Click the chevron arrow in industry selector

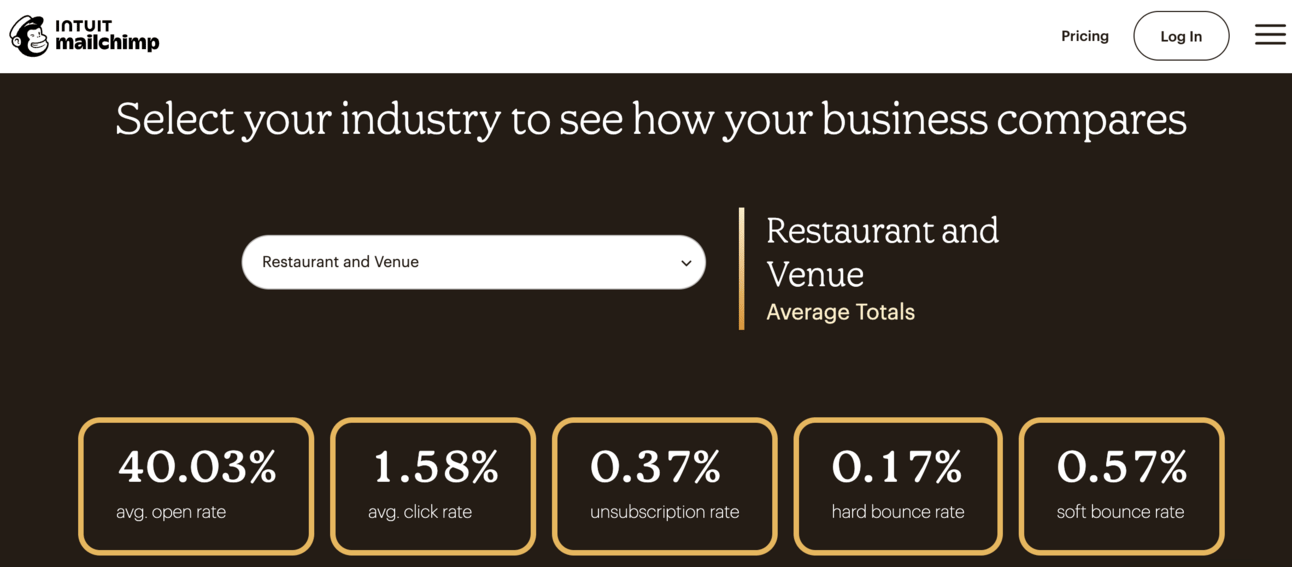[x=686, y=263]
